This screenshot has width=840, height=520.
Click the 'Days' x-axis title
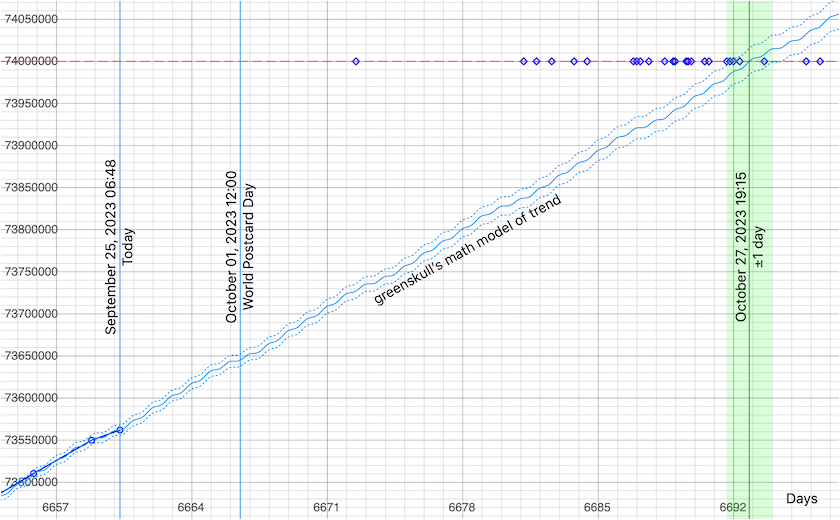tap(802, 498)
